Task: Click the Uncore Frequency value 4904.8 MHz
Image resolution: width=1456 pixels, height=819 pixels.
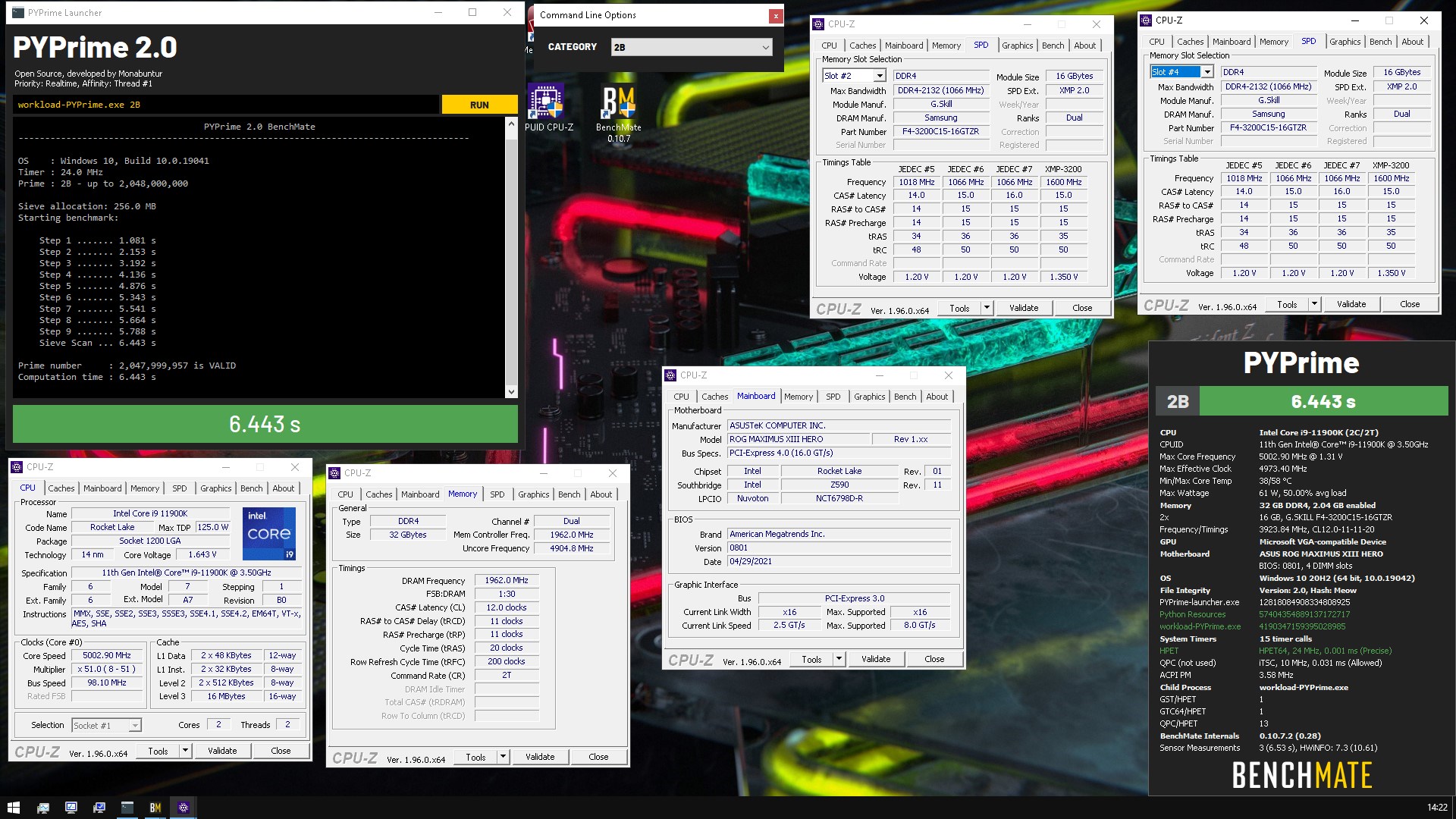Action: [x=572, y=548]
